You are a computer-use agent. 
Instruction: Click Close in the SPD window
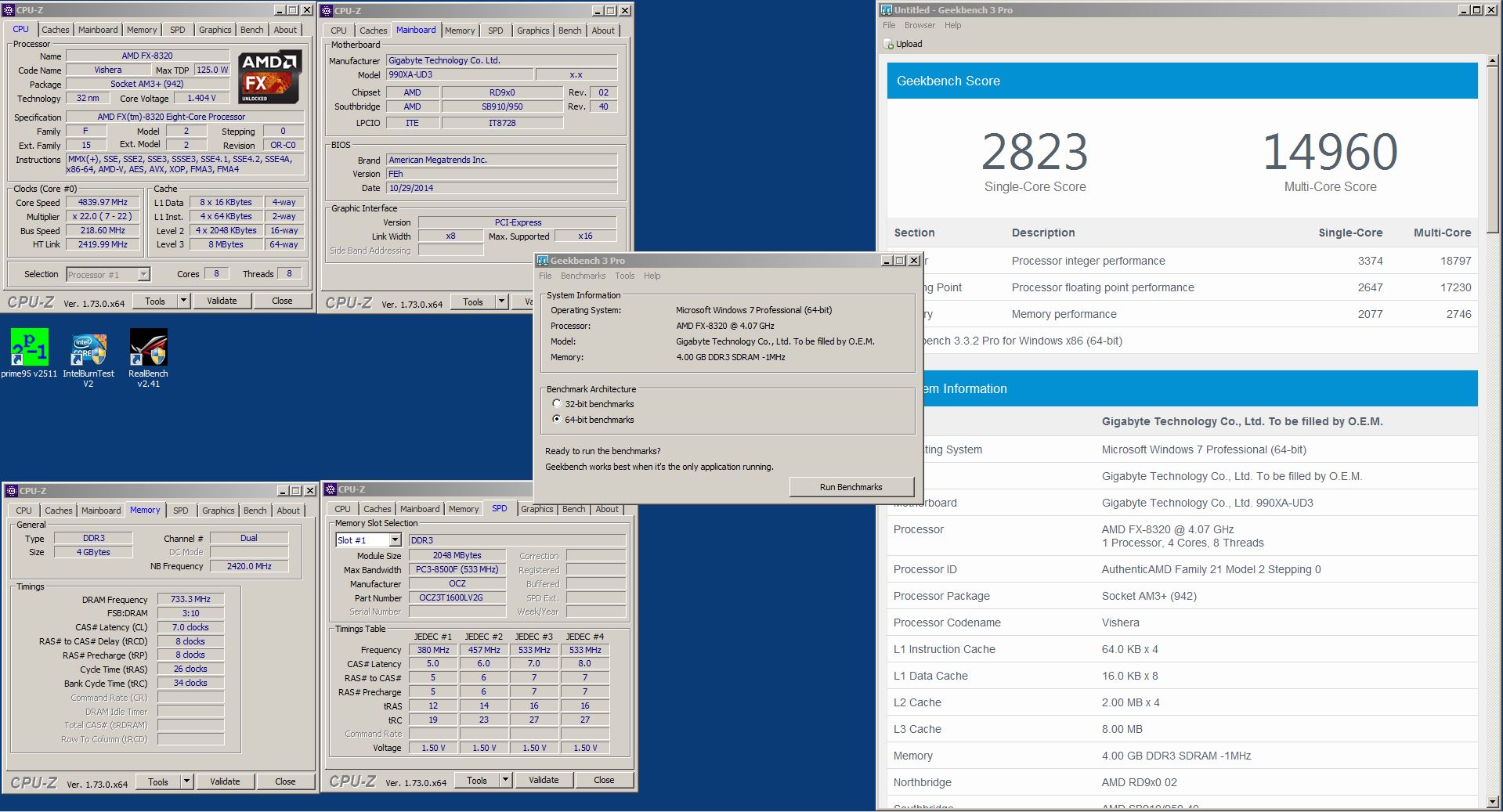tap(604, 780)
